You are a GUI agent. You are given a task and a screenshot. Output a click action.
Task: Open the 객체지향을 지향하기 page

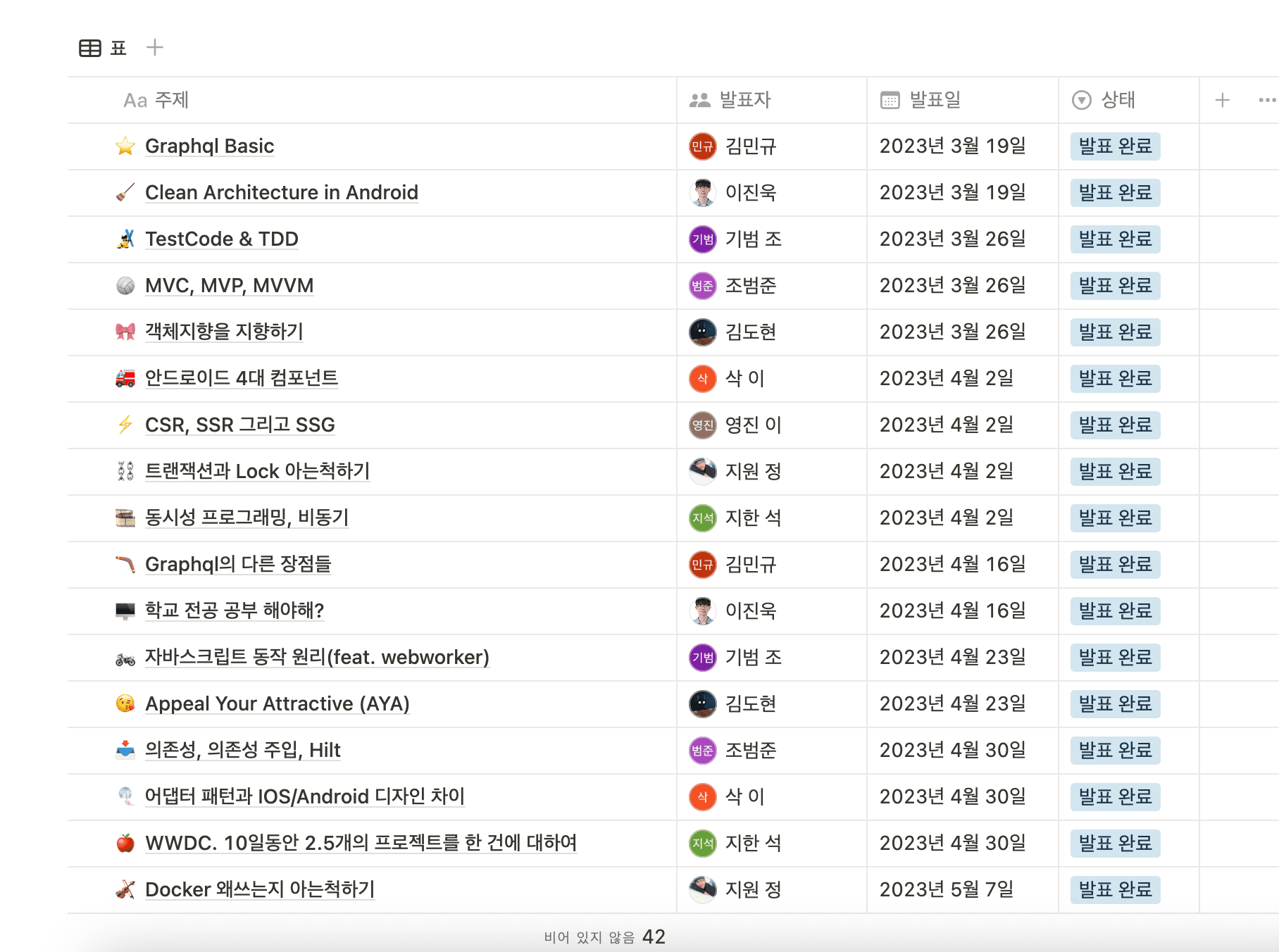point(224,332)
